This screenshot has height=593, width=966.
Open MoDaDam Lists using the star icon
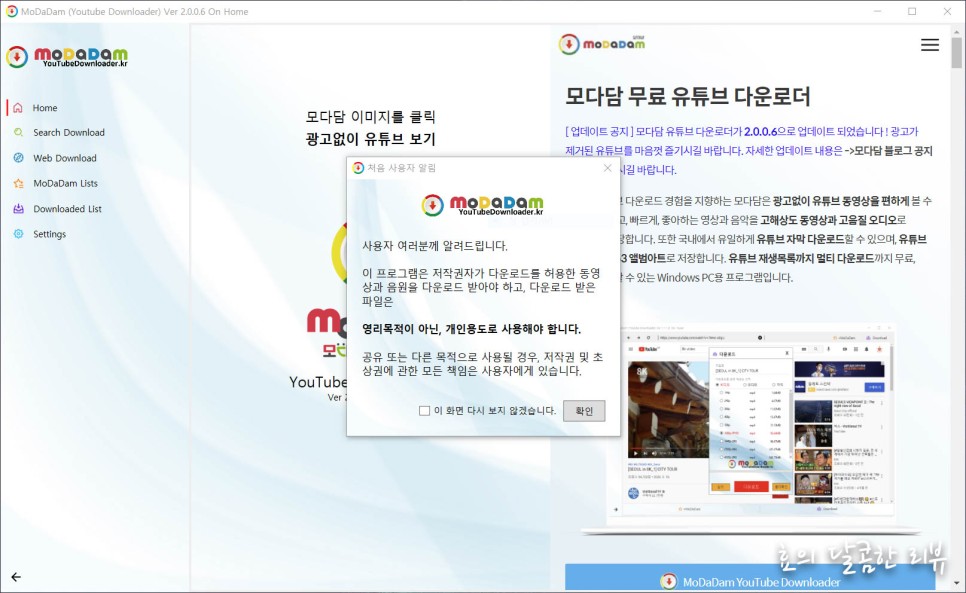pyautogui.click(x=18, y=183)
